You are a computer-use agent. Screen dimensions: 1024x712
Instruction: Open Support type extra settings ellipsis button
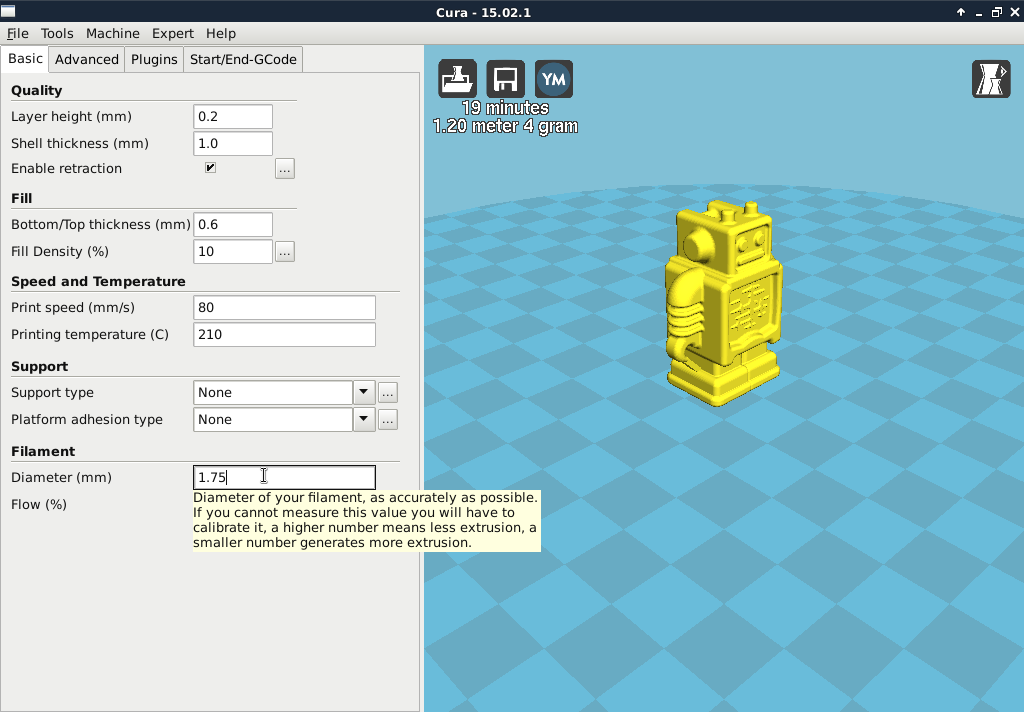click(388, 393)
